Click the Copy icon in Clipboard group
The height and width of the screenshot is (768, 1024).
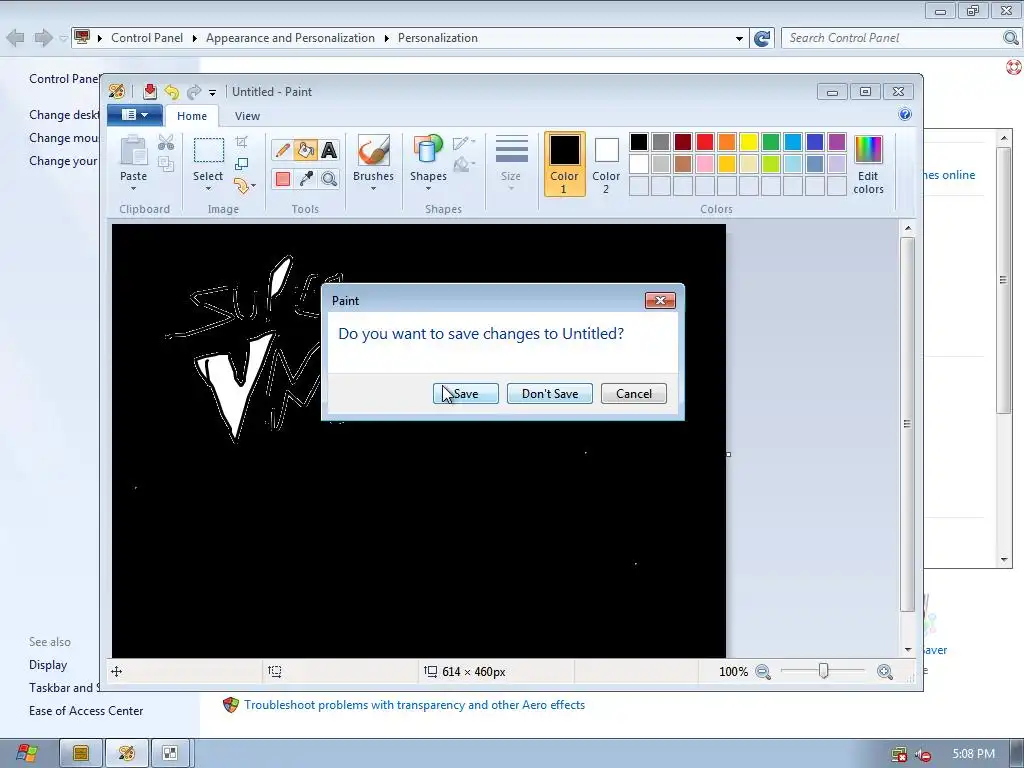[166, 163]
